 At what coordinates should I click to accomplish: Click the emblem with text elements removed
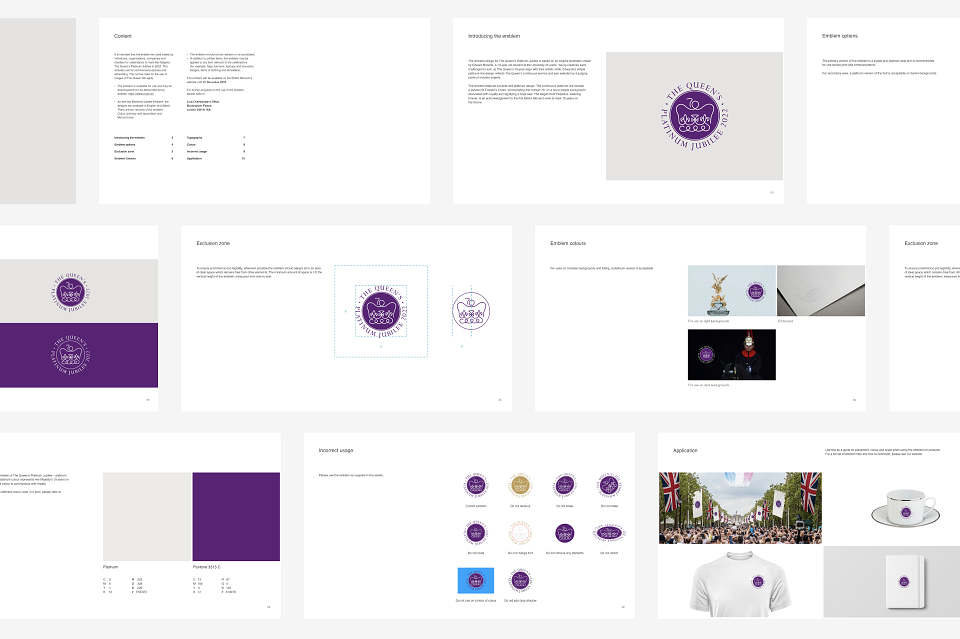click(x=564, y=534)
